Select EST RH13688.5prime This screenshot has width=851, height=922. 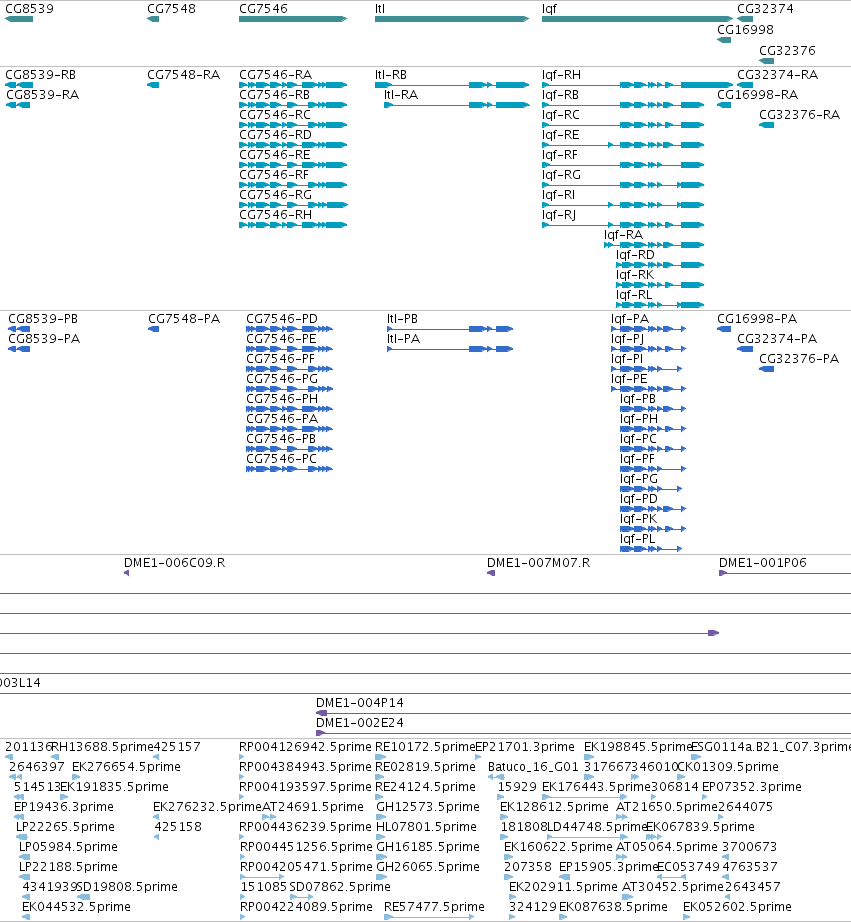click(x=102, y=747)
